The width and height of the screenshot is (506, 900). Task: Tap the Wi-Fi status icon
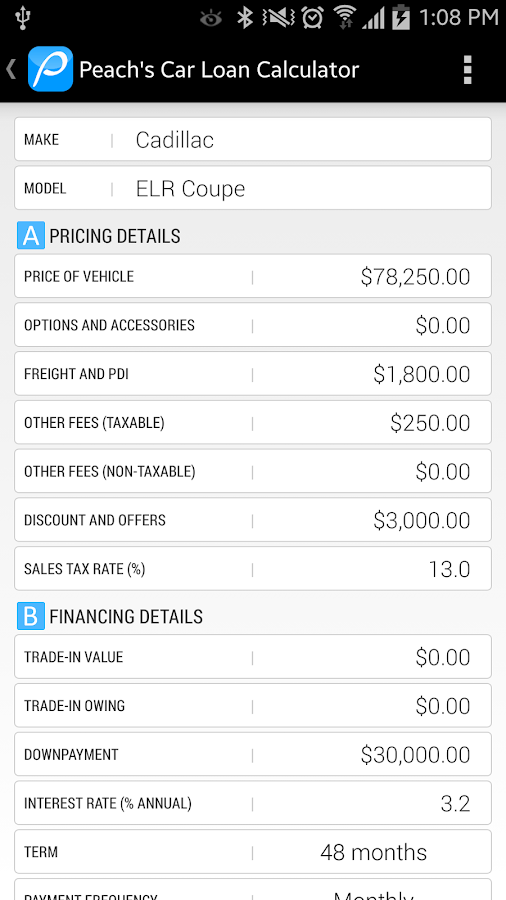[x=344, y=17]
